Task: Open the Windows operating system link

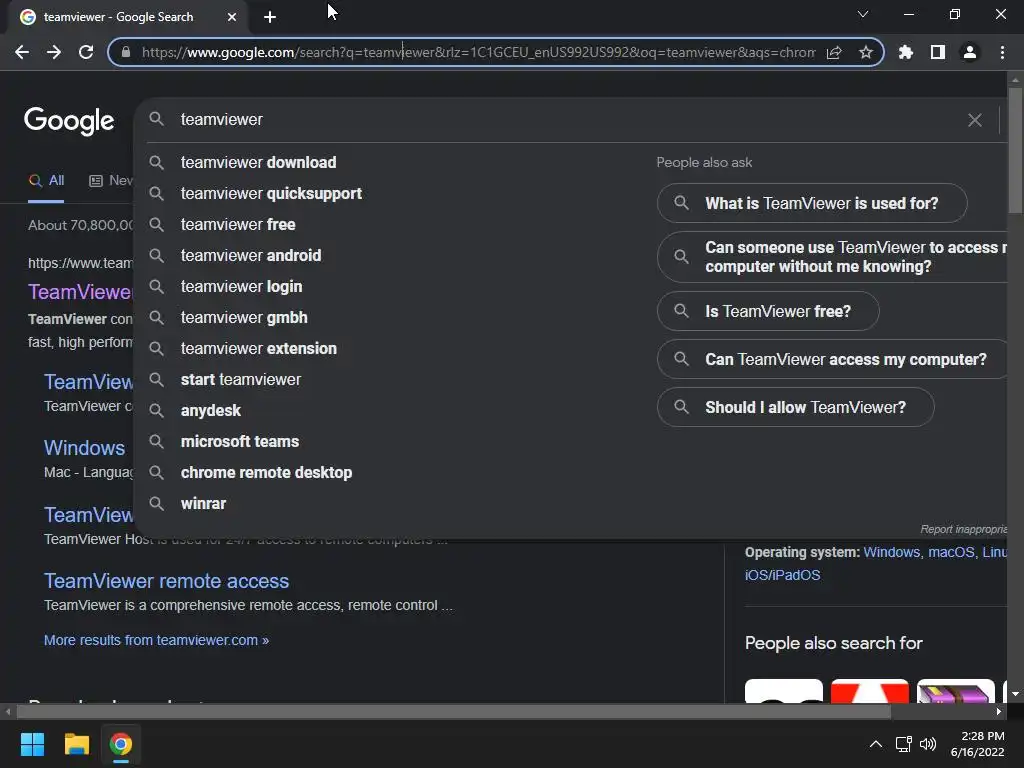Action: coord(891,552)
